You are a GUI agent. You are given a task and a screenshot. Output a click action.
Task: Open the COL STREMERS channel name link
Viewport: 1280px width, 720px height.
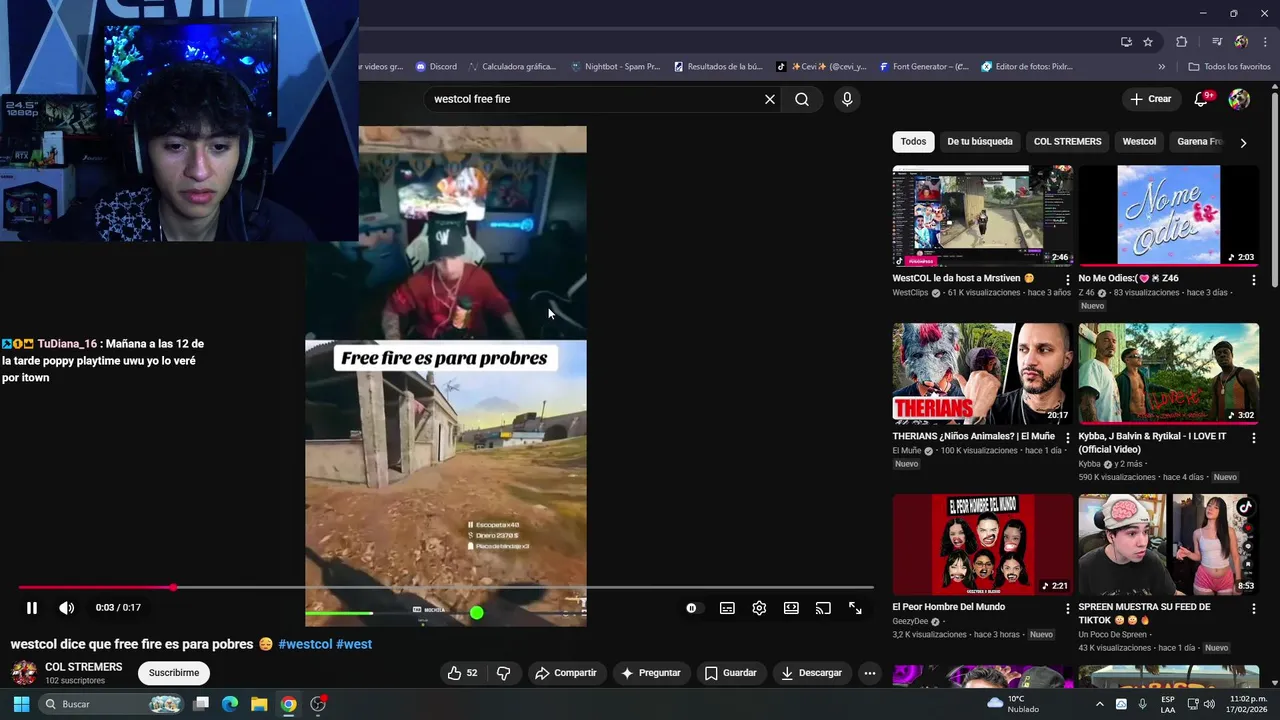click(x=84, y=667)
